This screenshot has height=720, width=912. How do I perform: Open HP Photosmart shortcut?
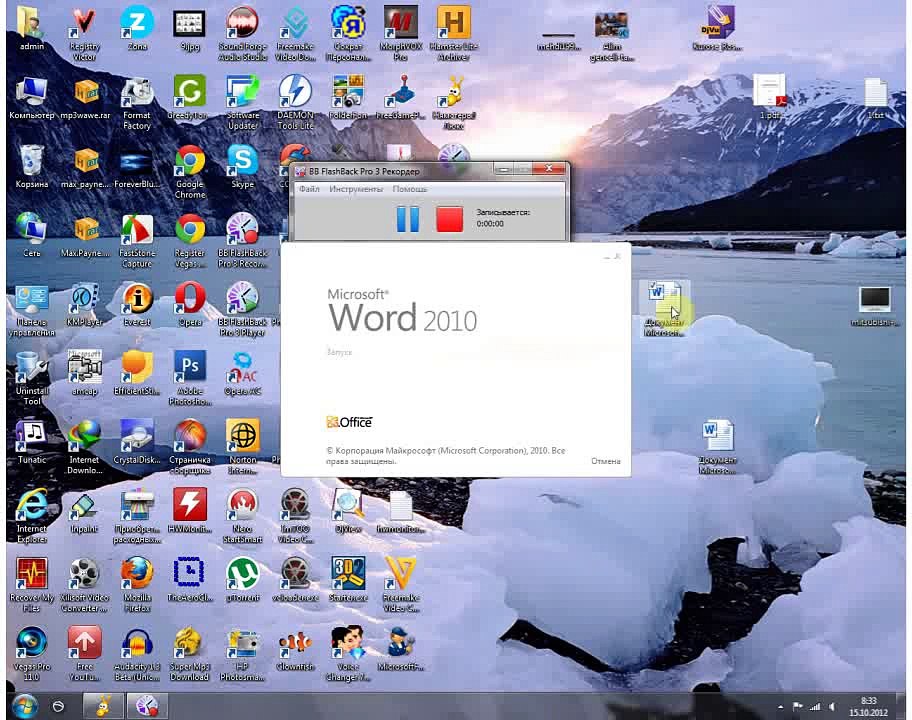coord(243,654)
